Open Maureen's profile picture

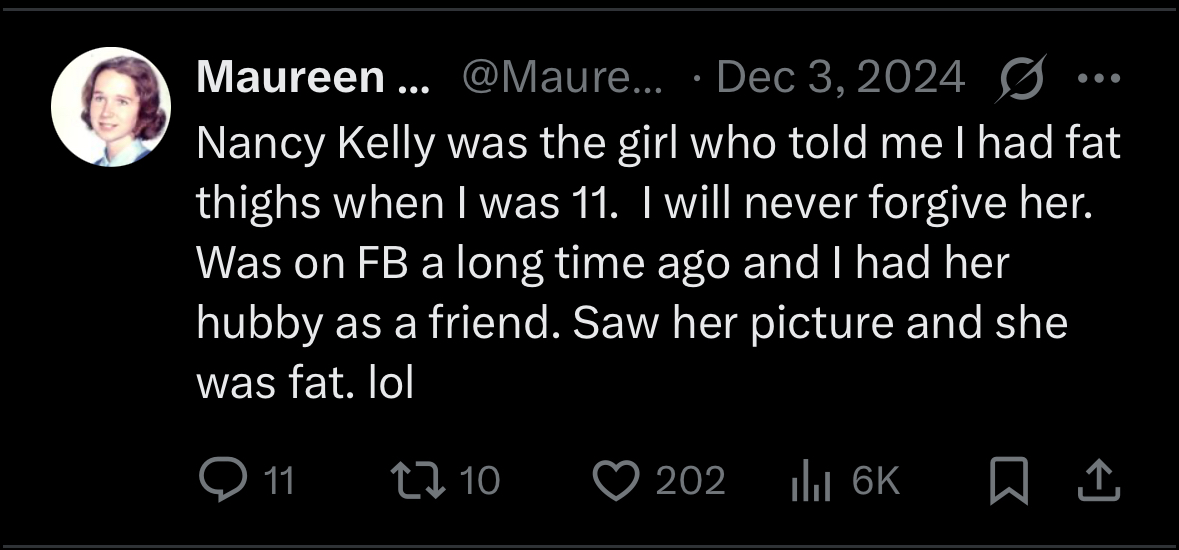click(111, 106)
